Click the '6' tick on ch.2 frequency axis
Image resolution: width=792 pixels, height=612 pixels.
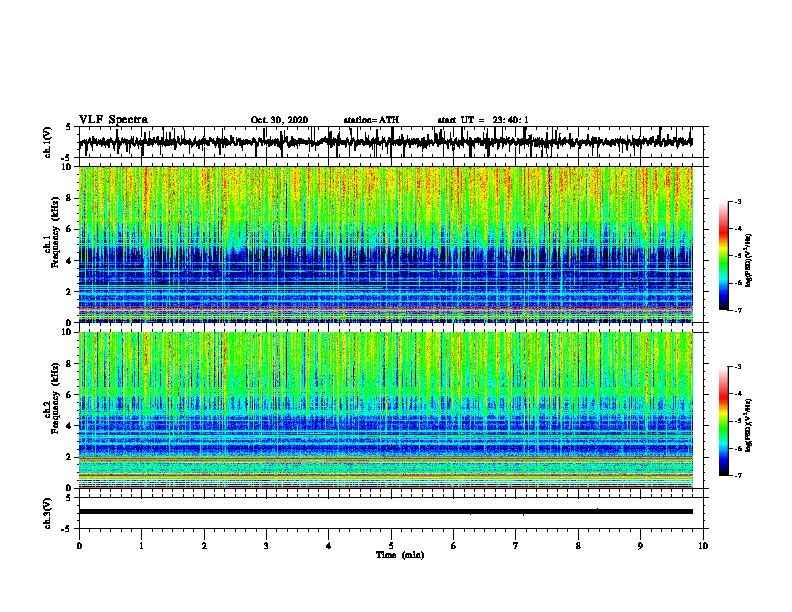tap(69, 394)
